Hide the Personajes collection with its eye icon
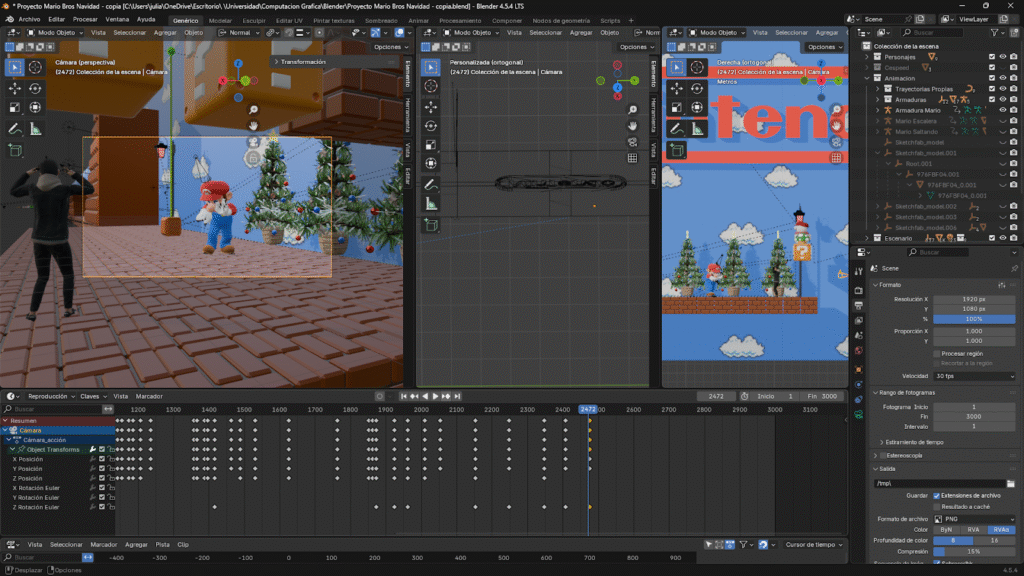Viewport: 1024px width, 576px height. pyautogui.click(x=1003, y=57)
